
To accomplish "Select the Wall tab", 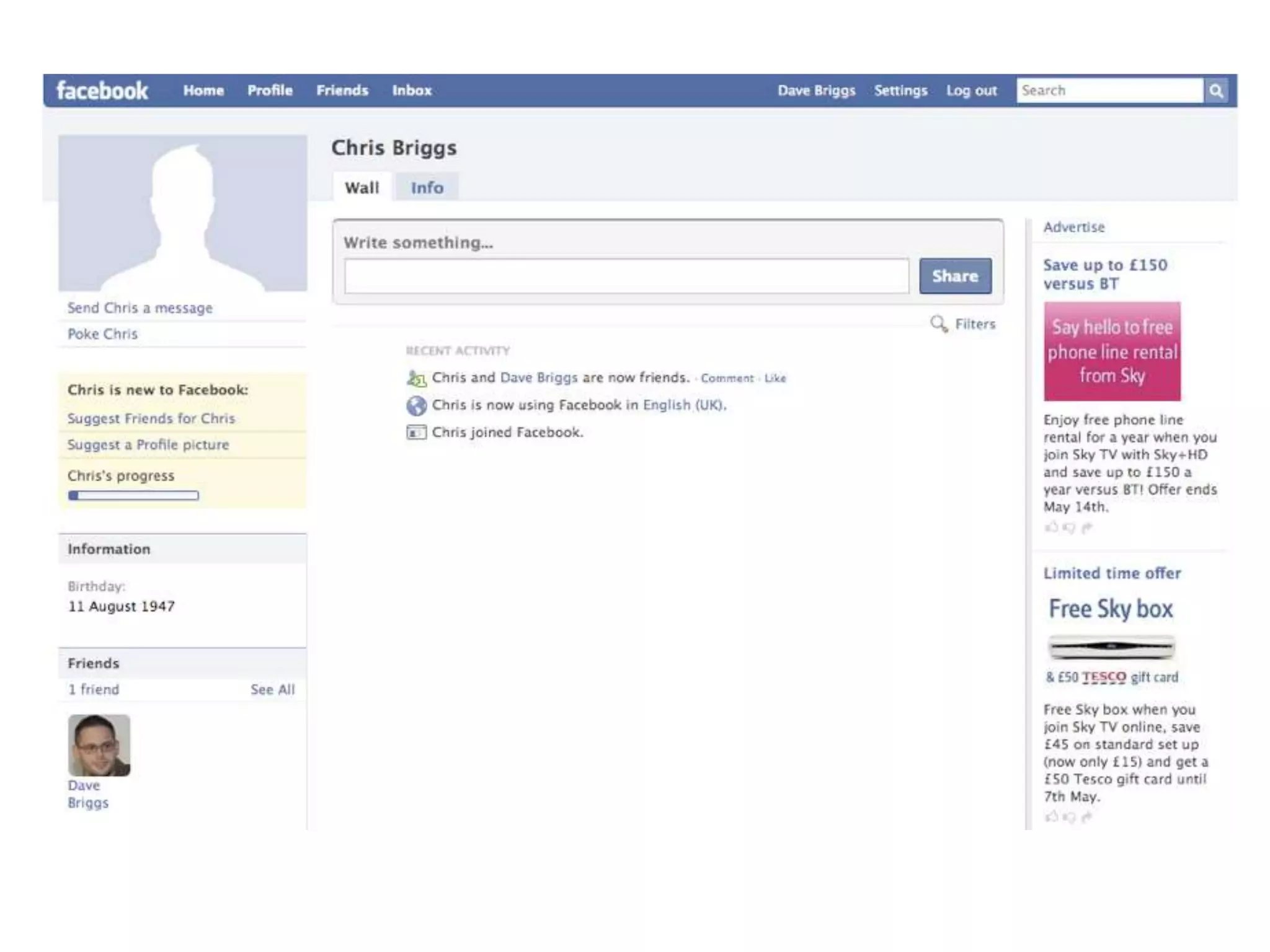I will [x=362, y=188].
